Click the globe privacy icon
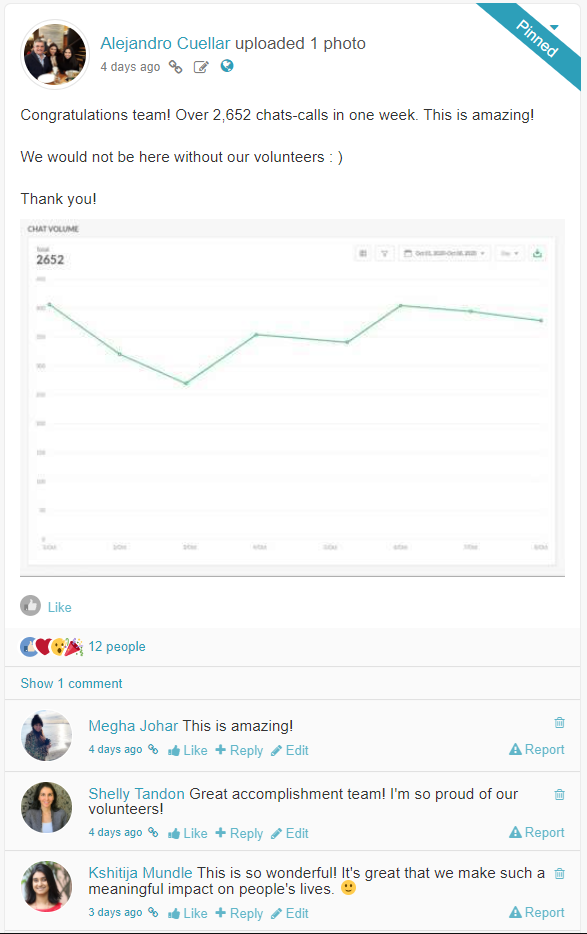The height and width of the screenshot is (934, 587). (226, 66)
